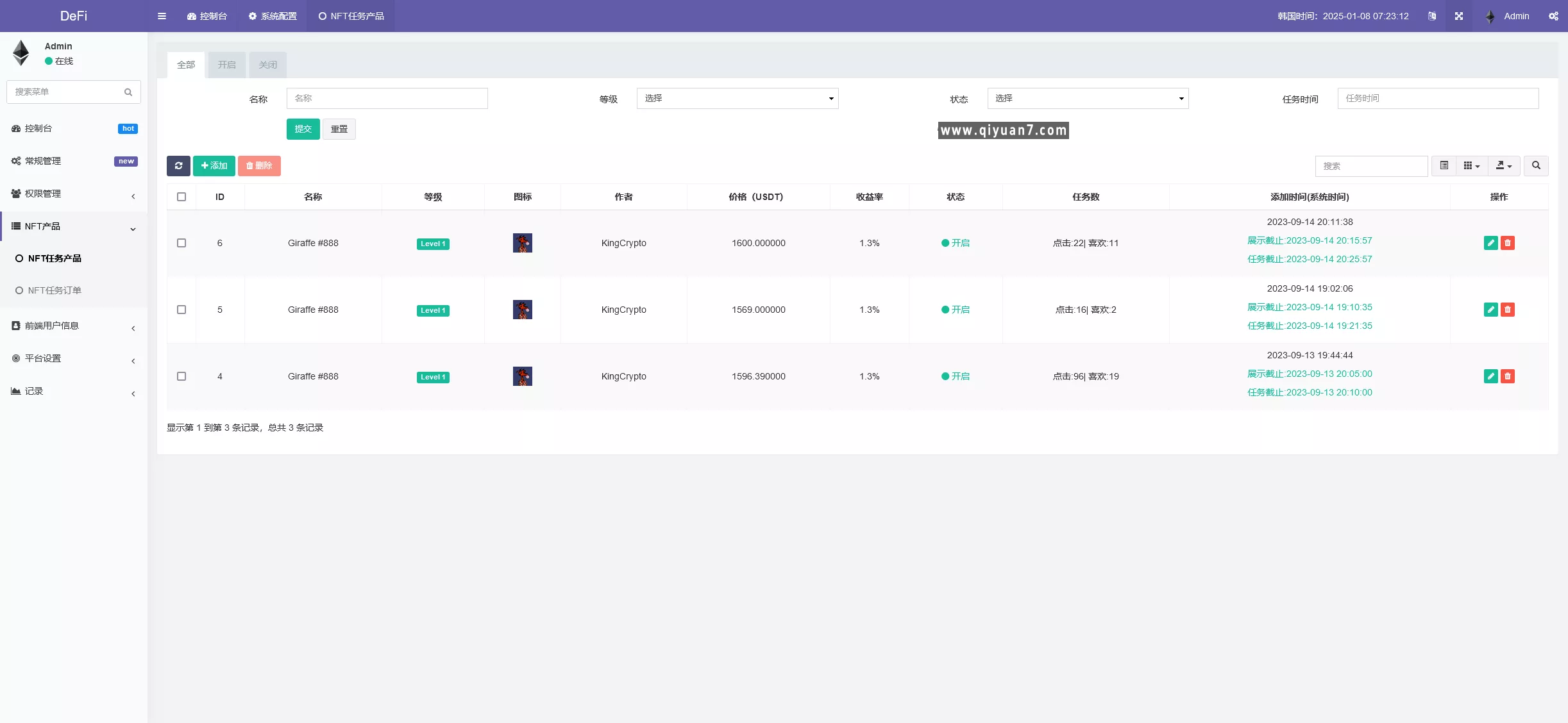Switch to the 开启 tab
The height and width of the screenshot is (723, 1568).
tap(226, 65)
